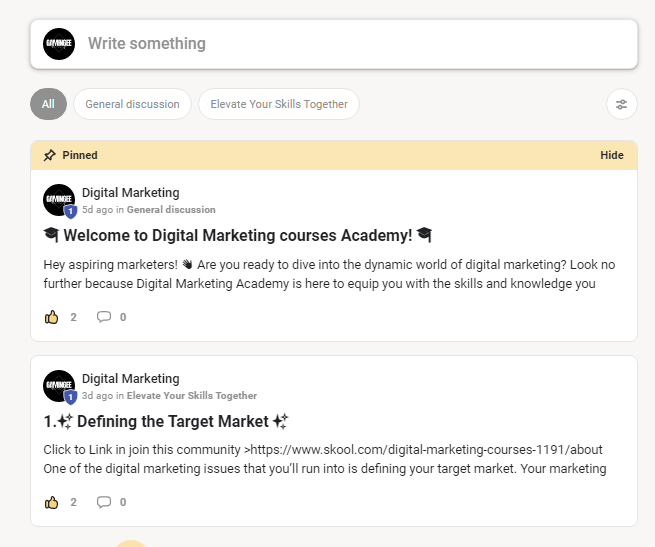
Task: Click the profile avatar beside Write something
Action: (59, 44)
